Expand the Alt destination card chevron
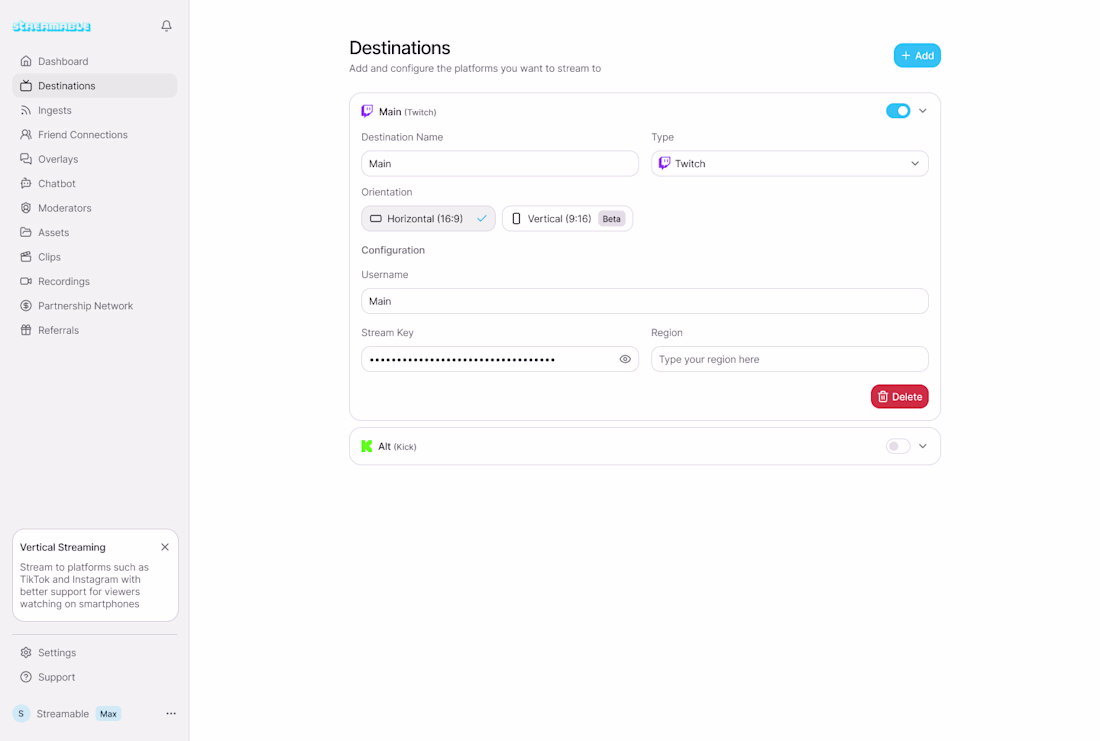 click(x=923, y=446)
